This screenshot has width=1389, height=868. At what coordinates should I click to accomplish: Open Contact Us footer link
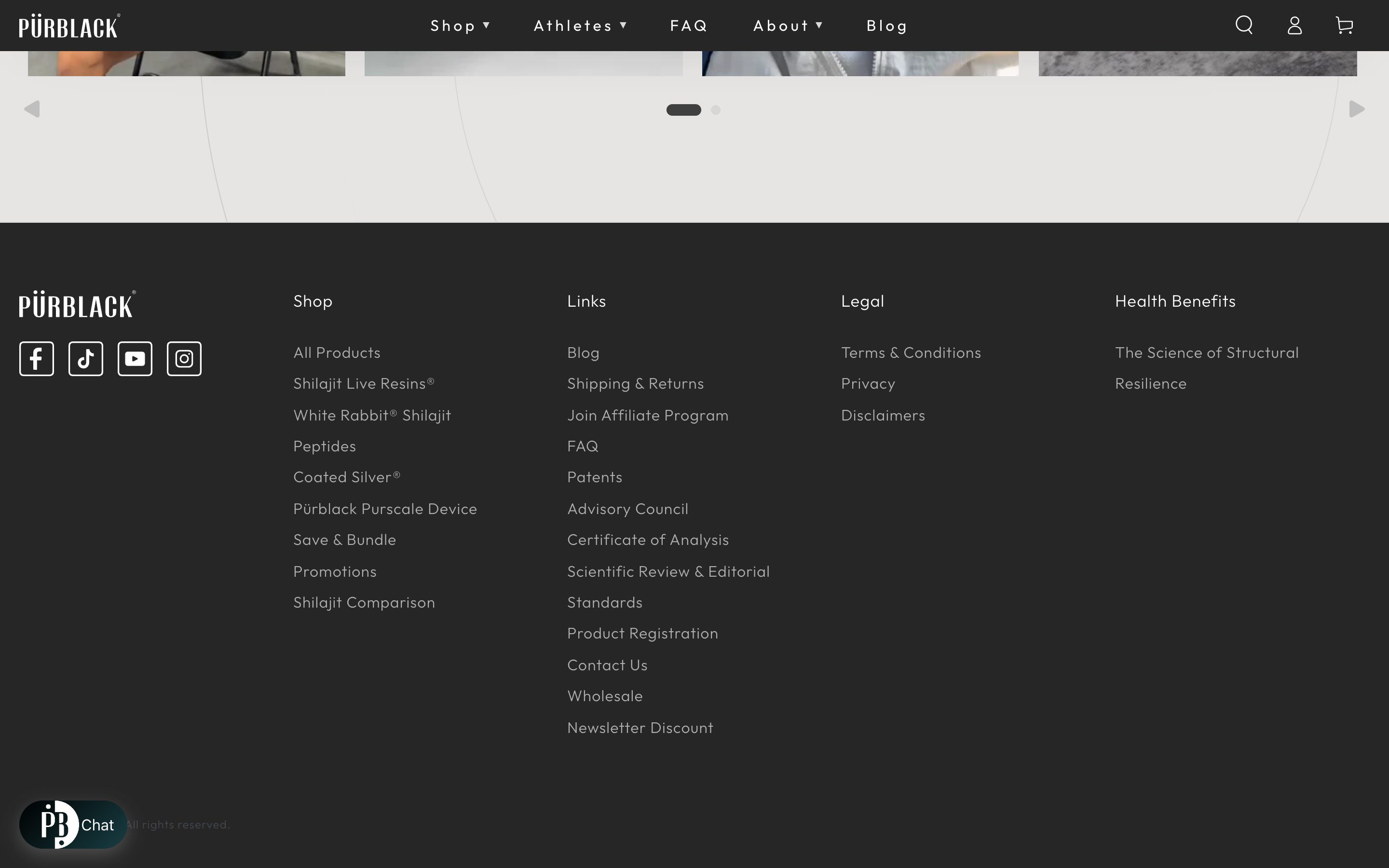click(x=607, y=665)
